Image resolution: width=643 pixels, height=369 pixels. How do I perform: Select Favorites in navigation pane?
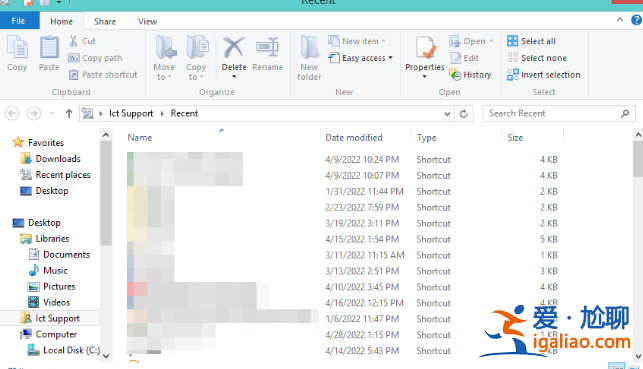point(39,142)
